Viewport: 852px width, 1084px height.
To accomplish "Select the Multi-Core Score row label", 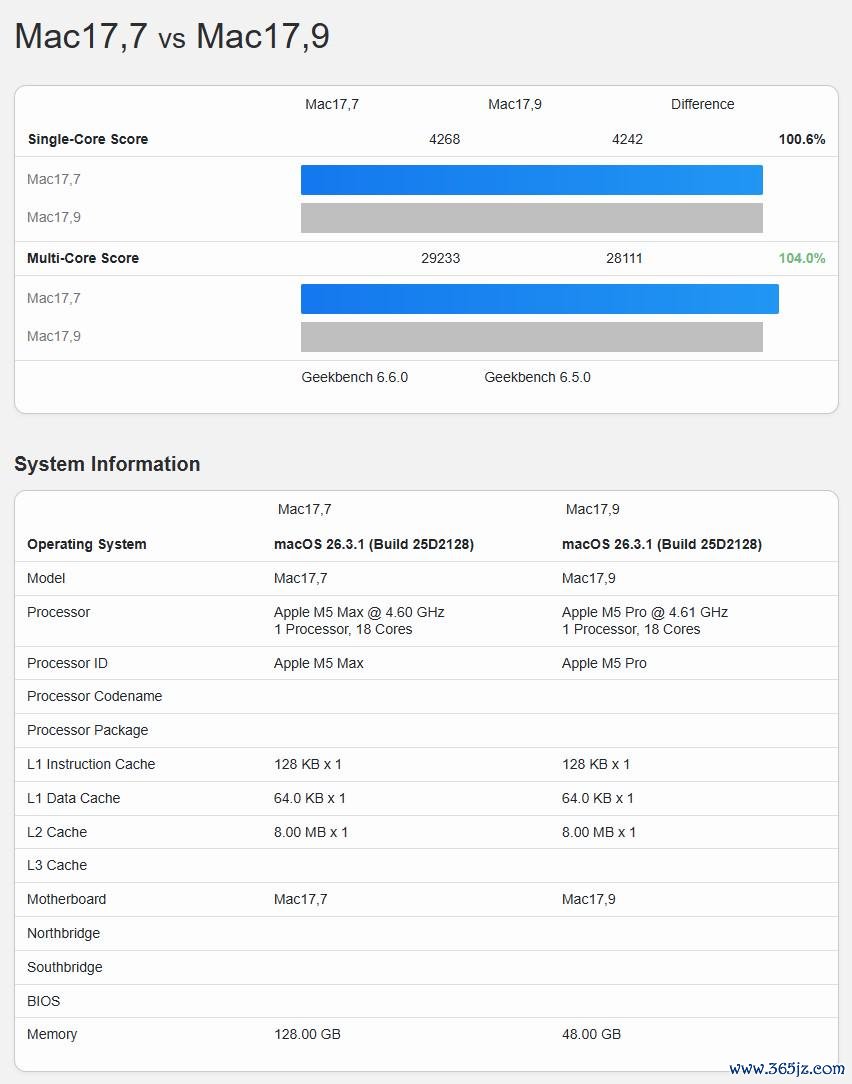I will tap(83, 258).
